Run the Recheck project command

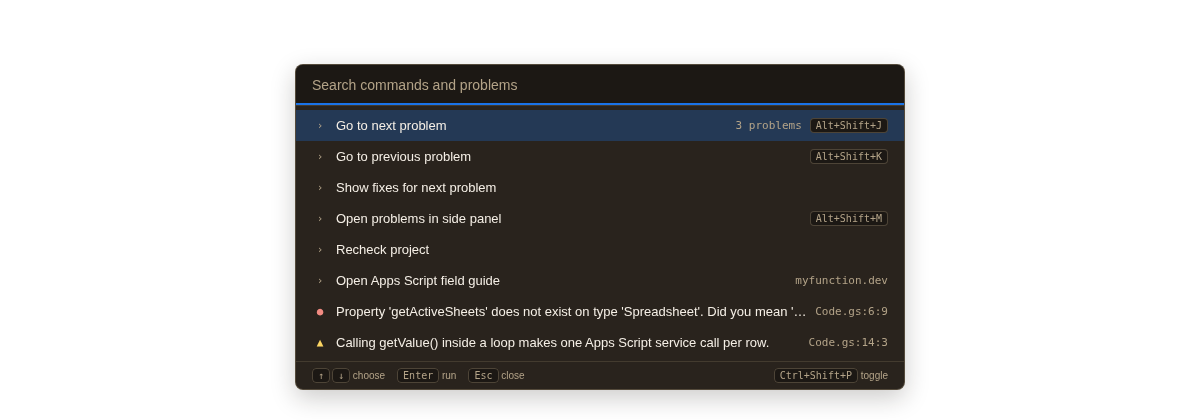(x=600, y=249)
